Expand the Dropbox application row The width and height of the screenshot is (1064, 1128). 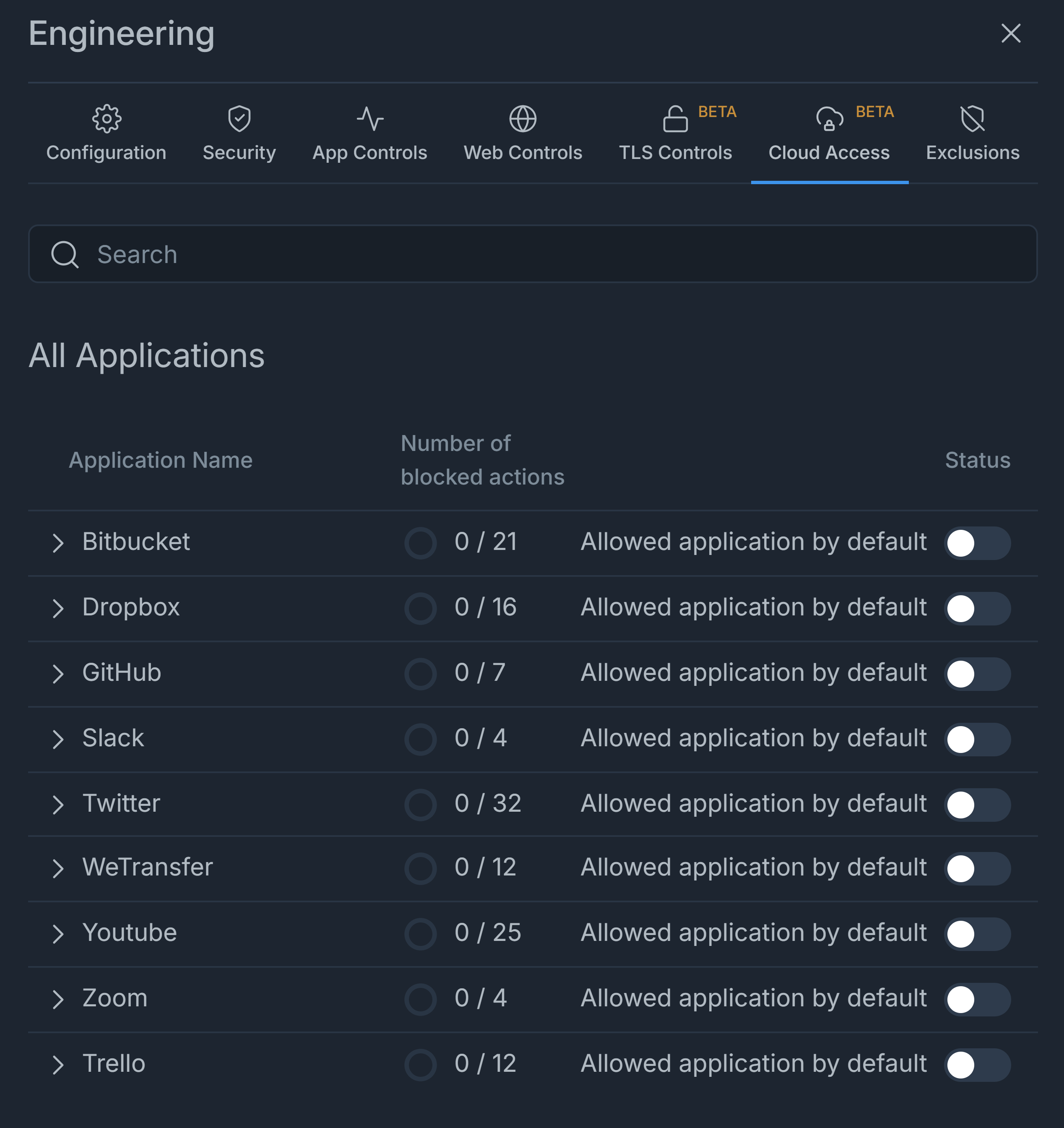tap(58, 608)
